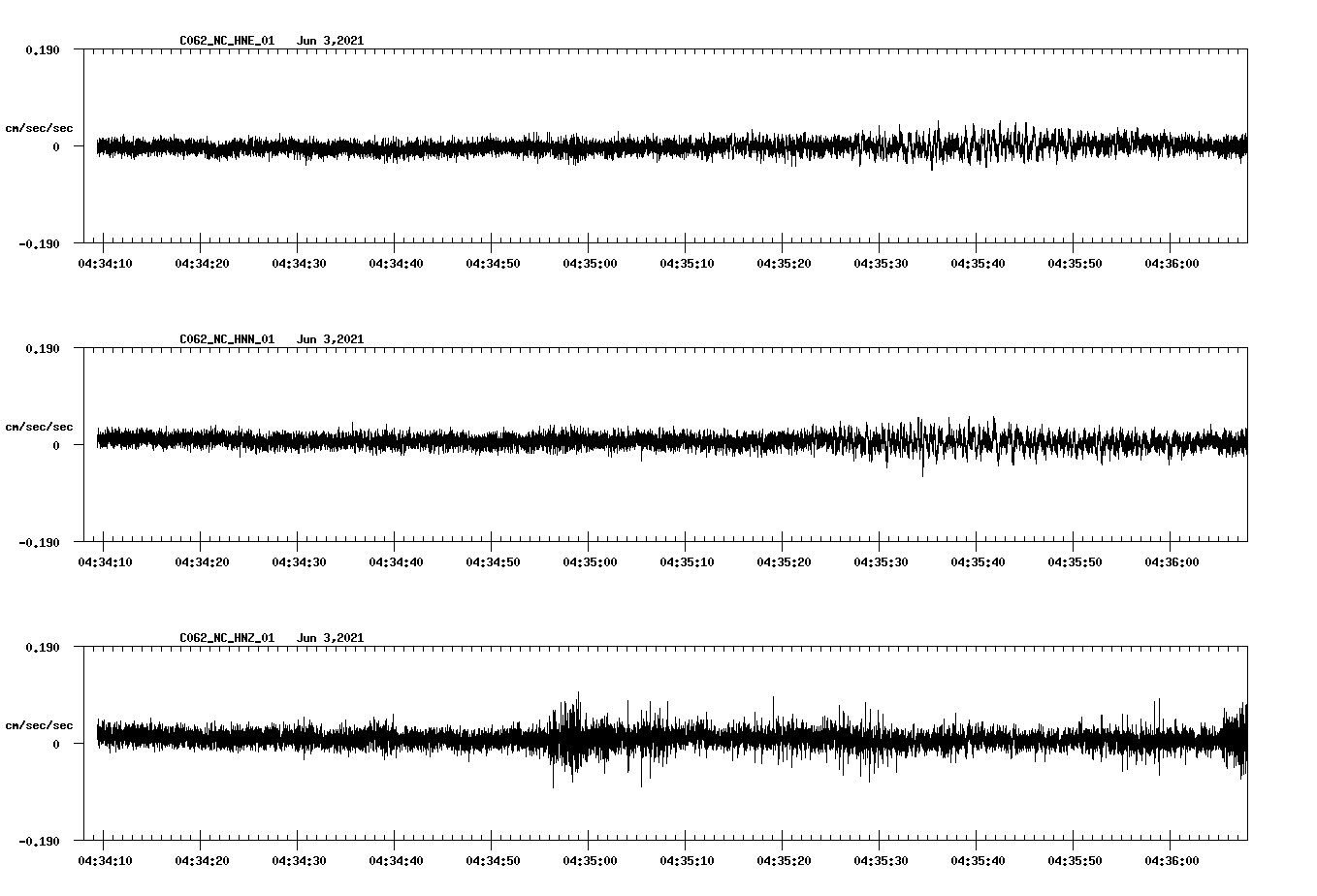
Task: Pick the 04:35:20 time on HNZ axis
Action: click(784, 861)
